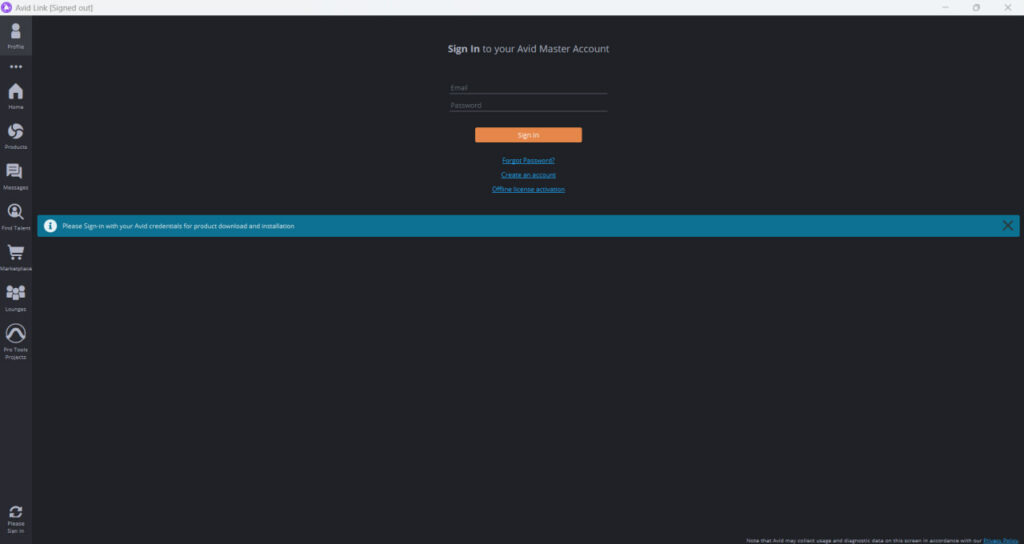Viewport: 1024px width, 544px height.
Task: Click the 'Sign In to your Avid Master Account' heading
Action: pos(528,49)
